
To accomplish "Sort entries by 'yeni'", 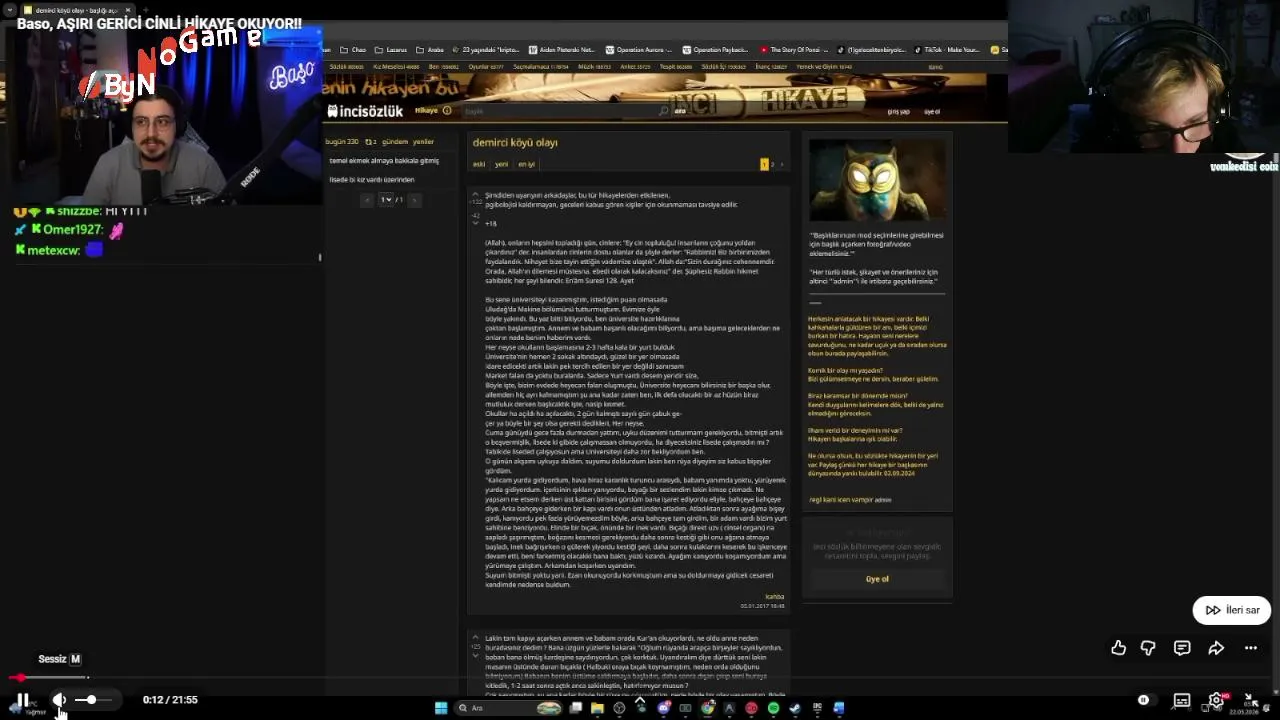I will (x=501, y=164).
